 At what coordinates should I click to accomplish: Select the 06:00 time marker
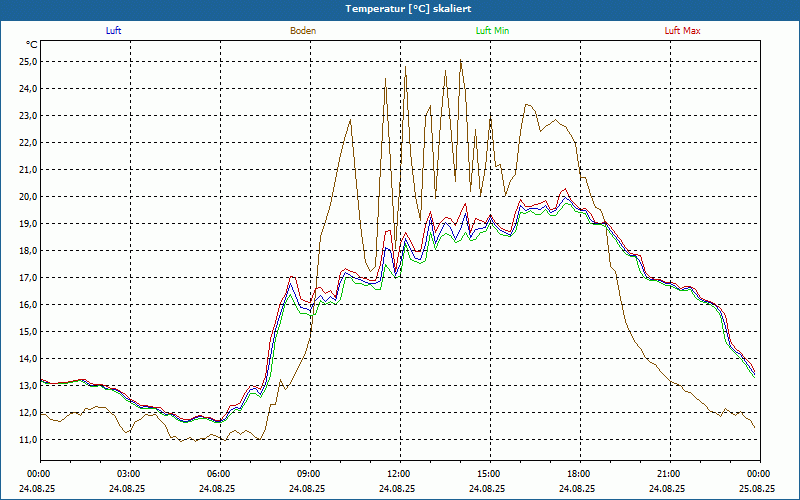(219, 473)
